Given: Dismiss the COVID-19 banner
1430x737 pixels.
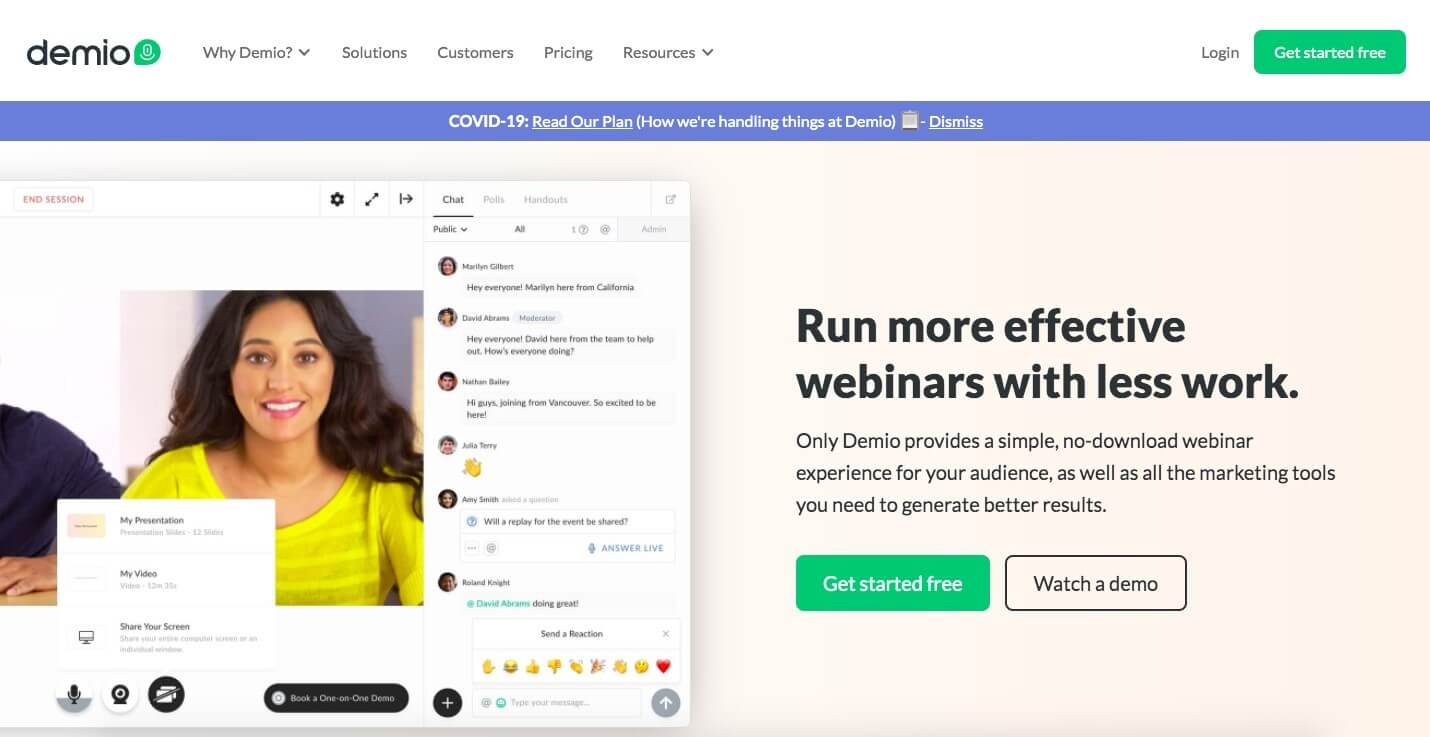Looking at the screenshot, I should (x=956, y=121).
